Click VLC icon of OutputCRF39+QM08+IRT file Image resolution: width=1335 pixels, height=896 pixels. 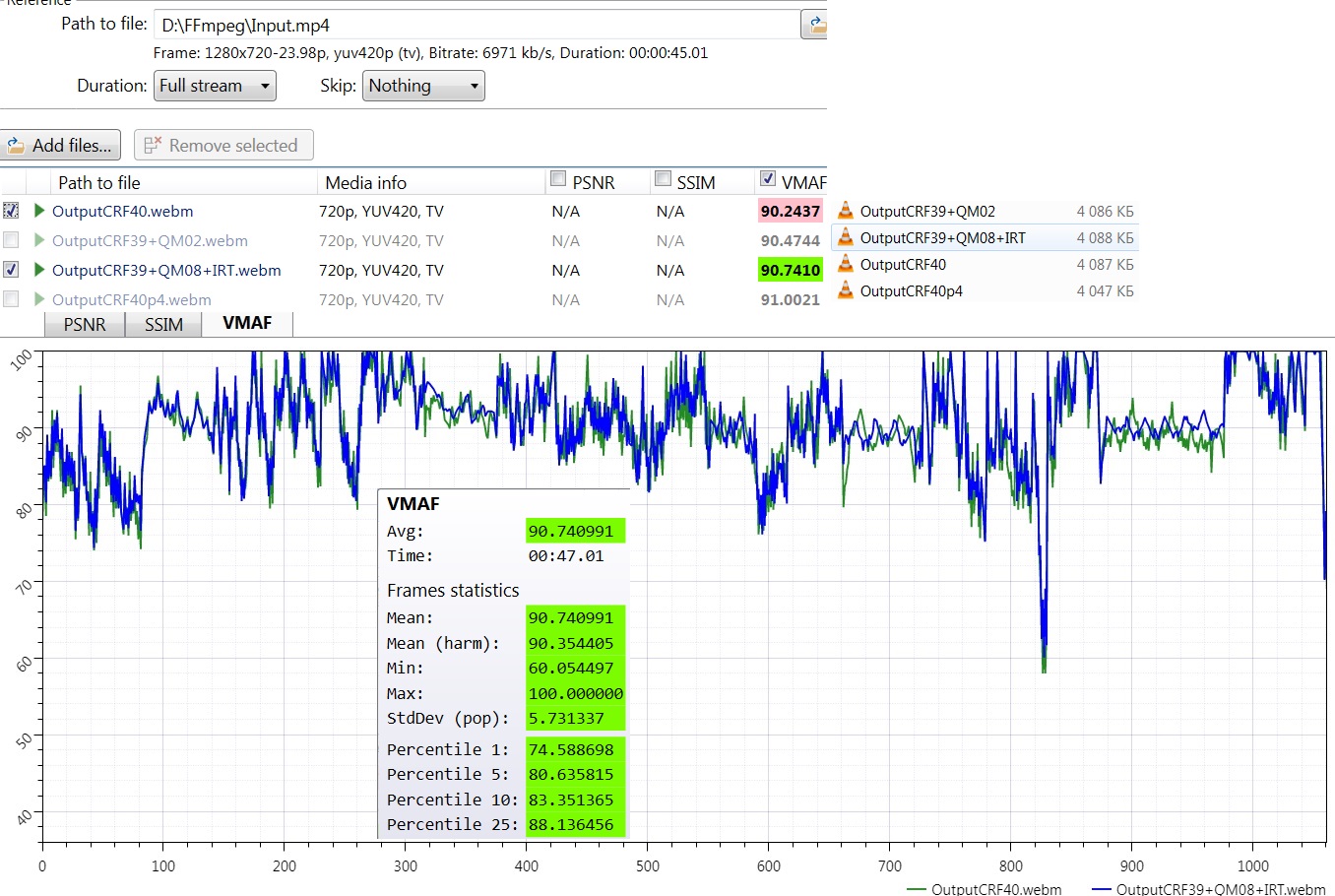[846, 237]
